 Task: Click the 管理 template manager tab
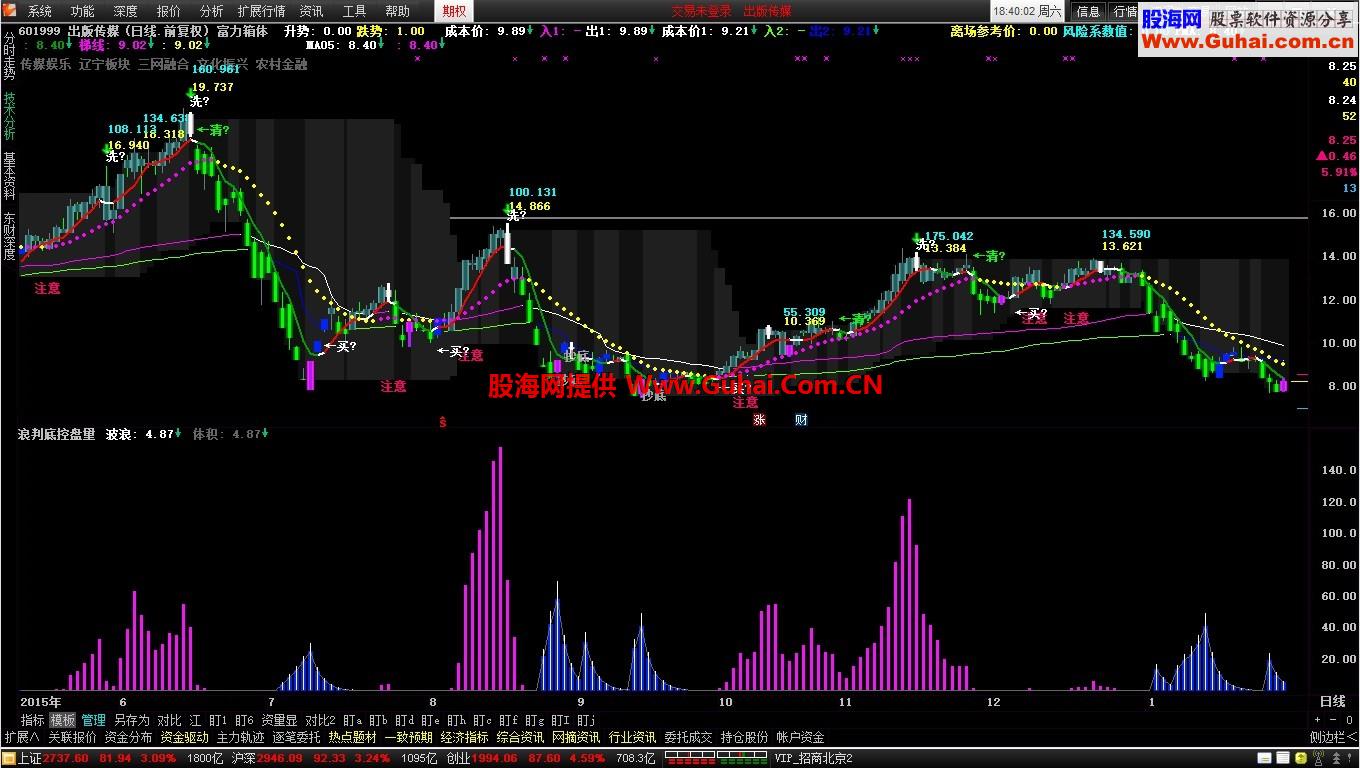point(94,720)
